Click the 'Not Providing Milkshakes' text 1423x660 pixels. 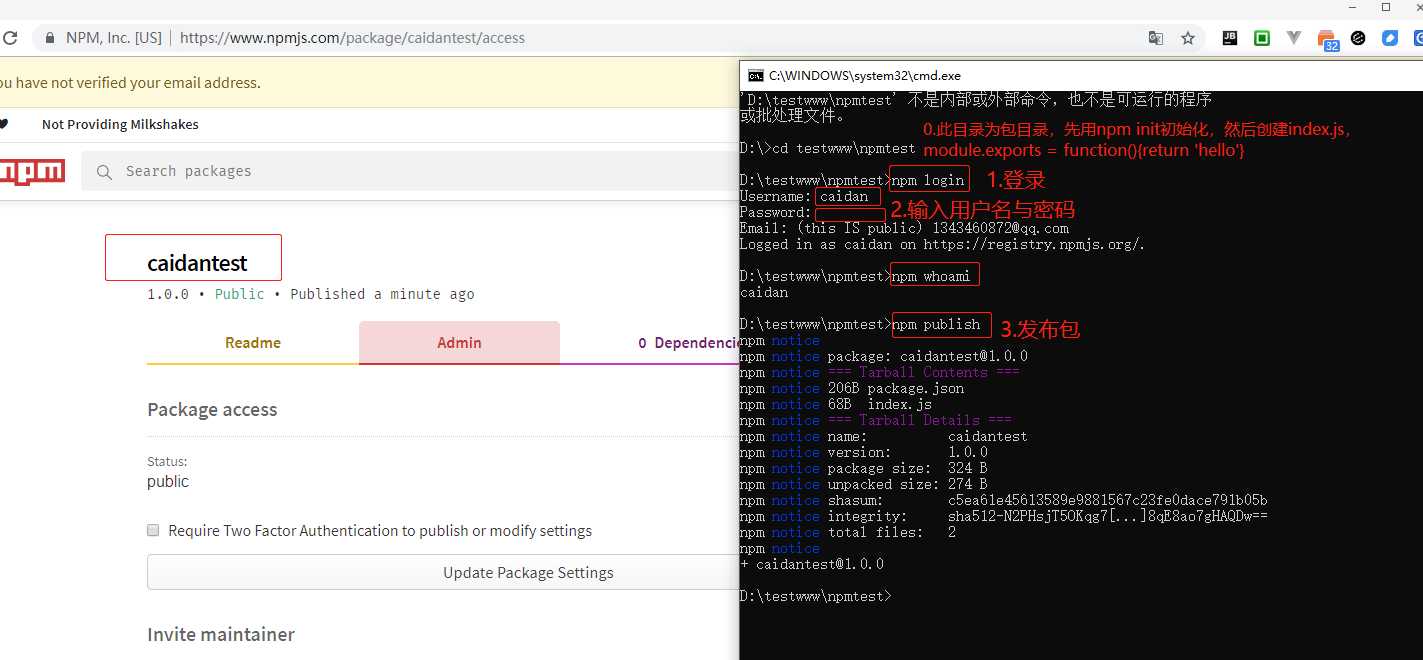click(120, 124)
